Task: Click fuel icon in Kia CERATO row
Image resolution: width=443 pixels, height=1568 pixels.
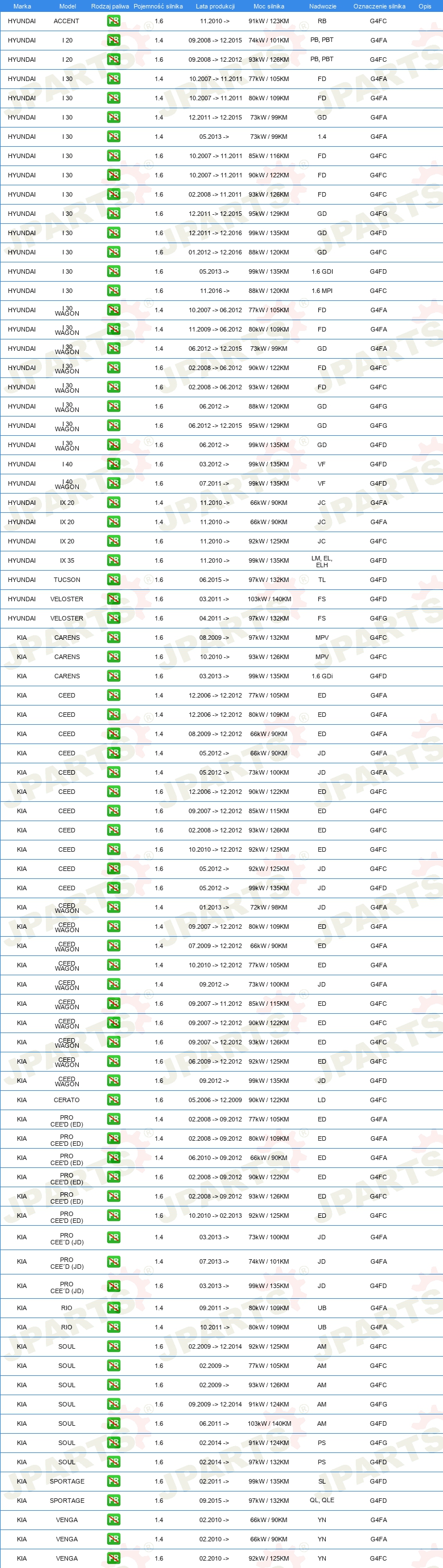Action: pos(113,1100)
